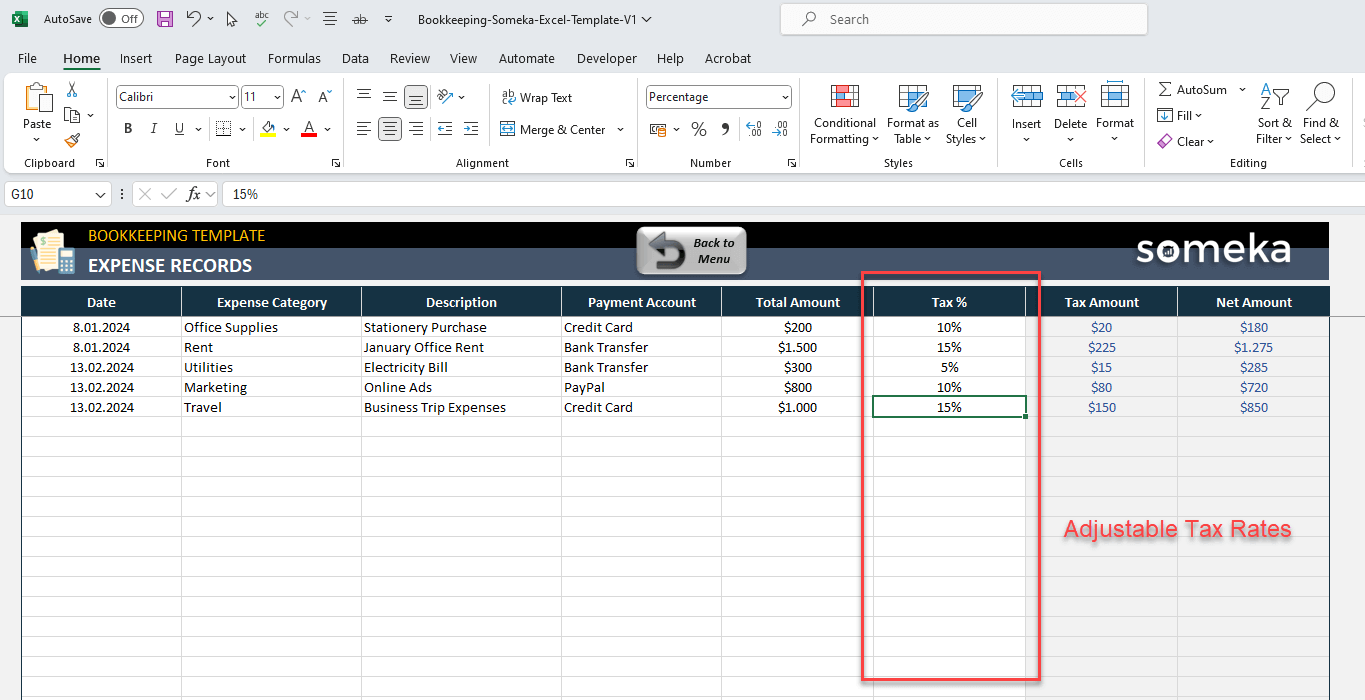Click the Cut scissors icon
This screenshot has height=700, width=1365.
72,90
